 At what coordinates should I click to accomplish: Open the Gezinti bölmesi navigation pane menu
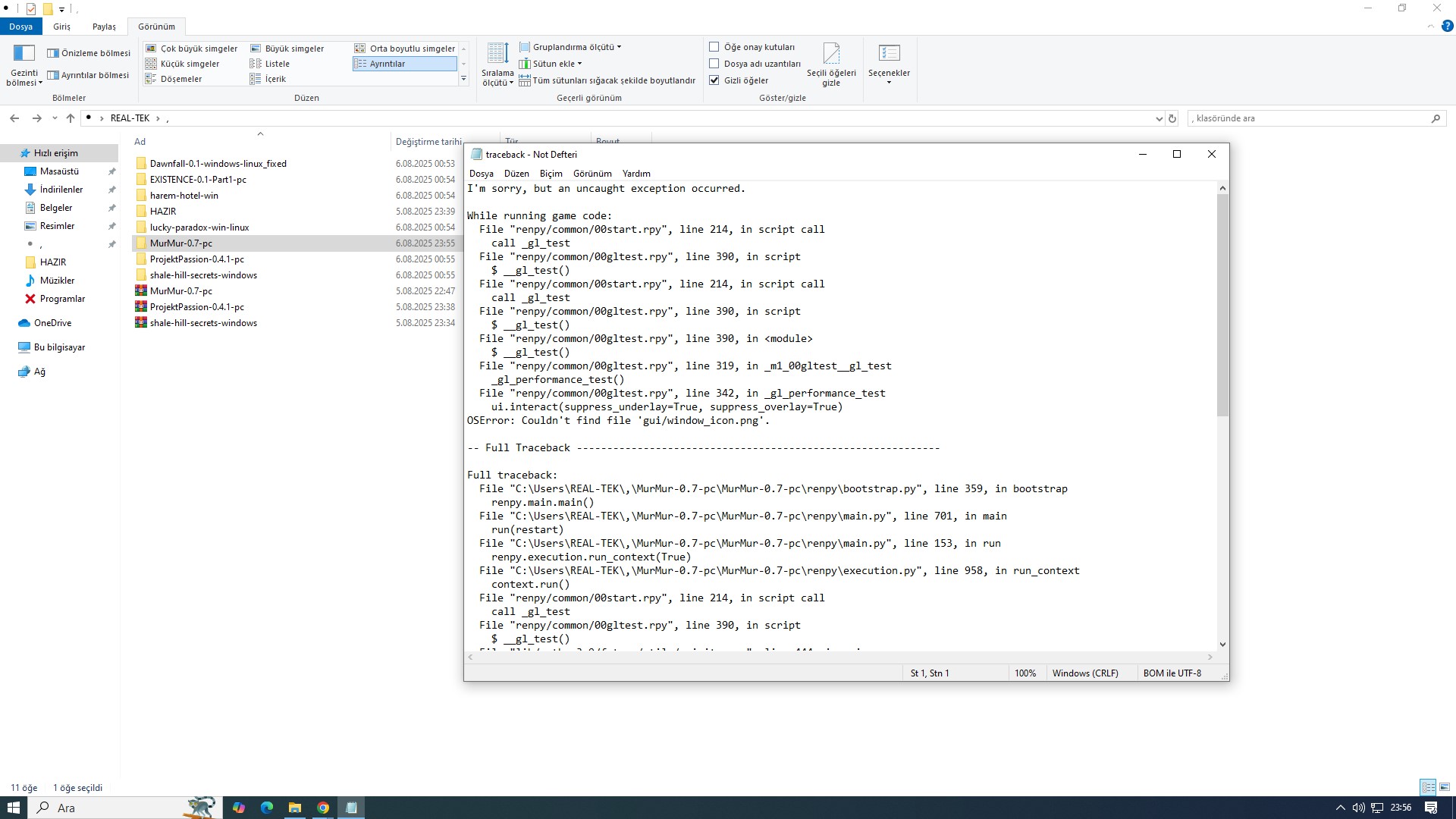click(24, 65)
